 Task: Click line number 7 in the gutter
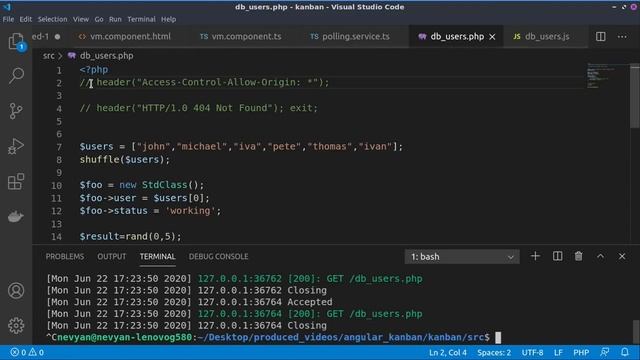(59, 147)
